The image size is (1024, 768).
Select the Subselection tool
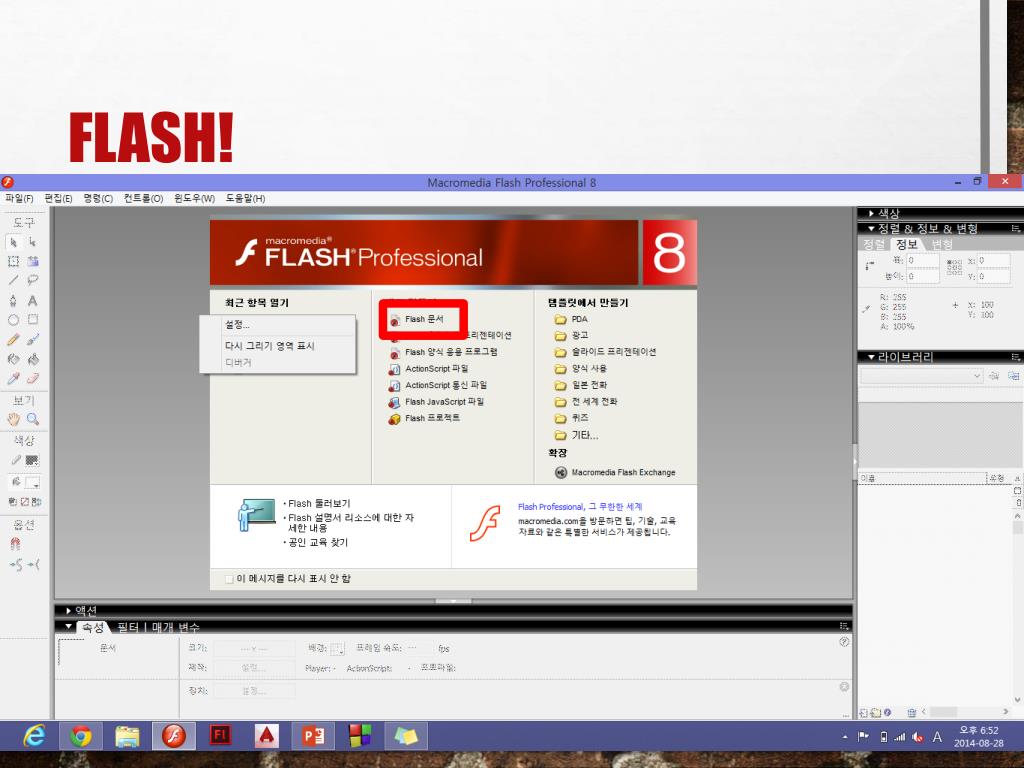click(x=33, y=242)
